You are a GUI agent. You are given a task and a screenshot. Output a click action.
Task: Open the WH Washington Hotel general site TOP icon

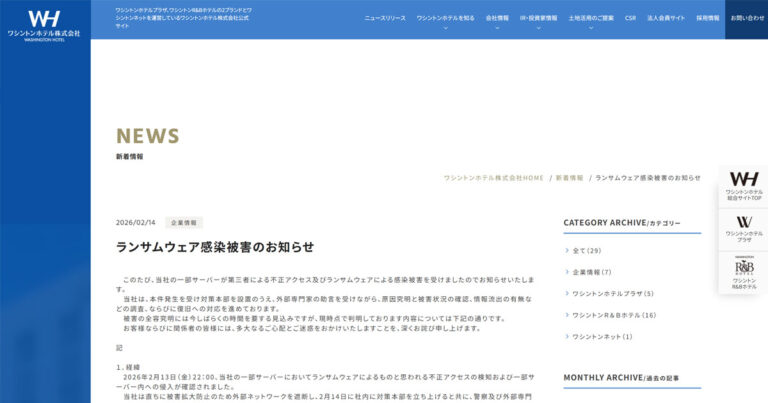[743, 186]
